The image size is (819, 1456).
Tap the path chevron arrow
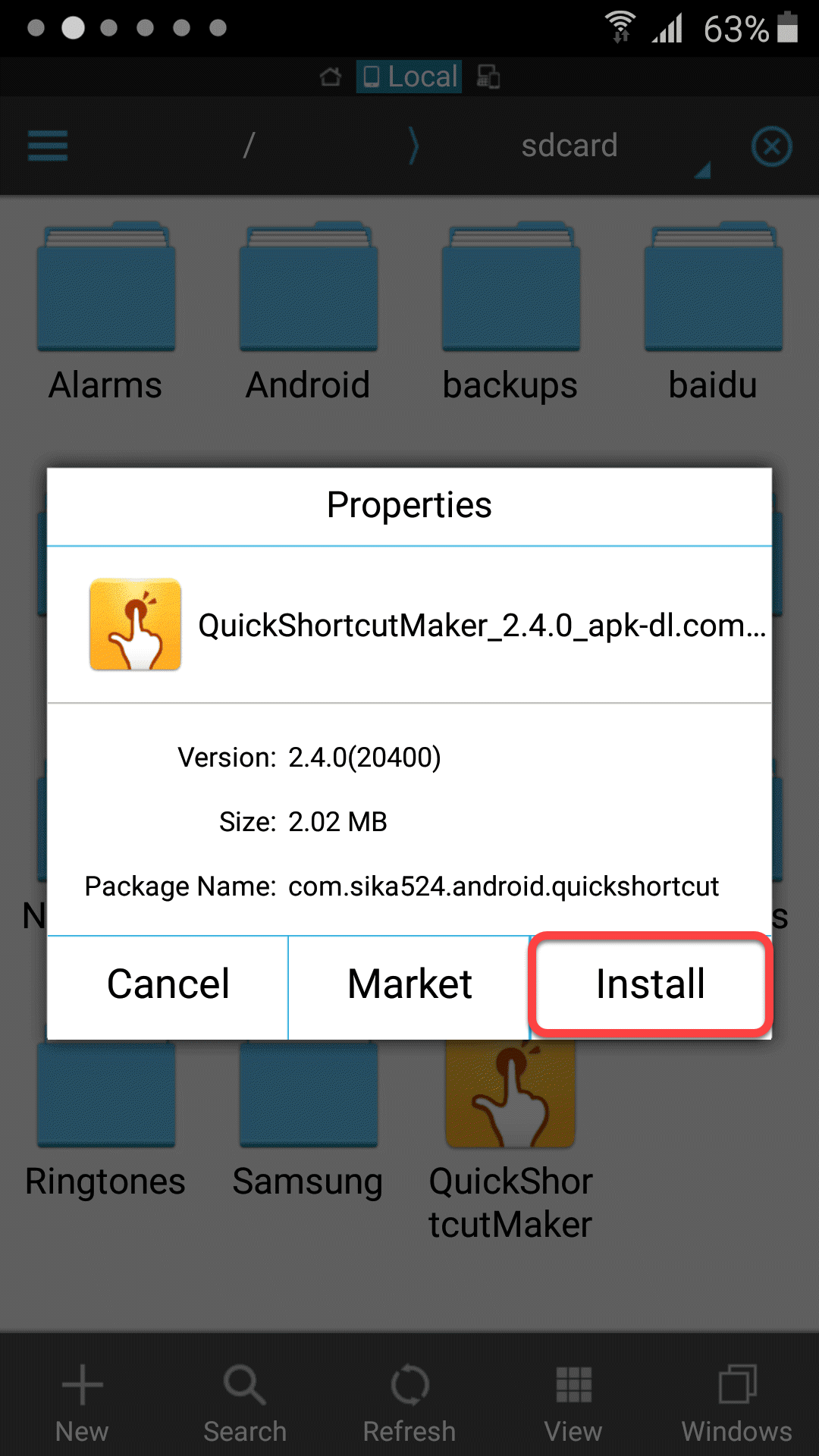click(x=413, y=146)
